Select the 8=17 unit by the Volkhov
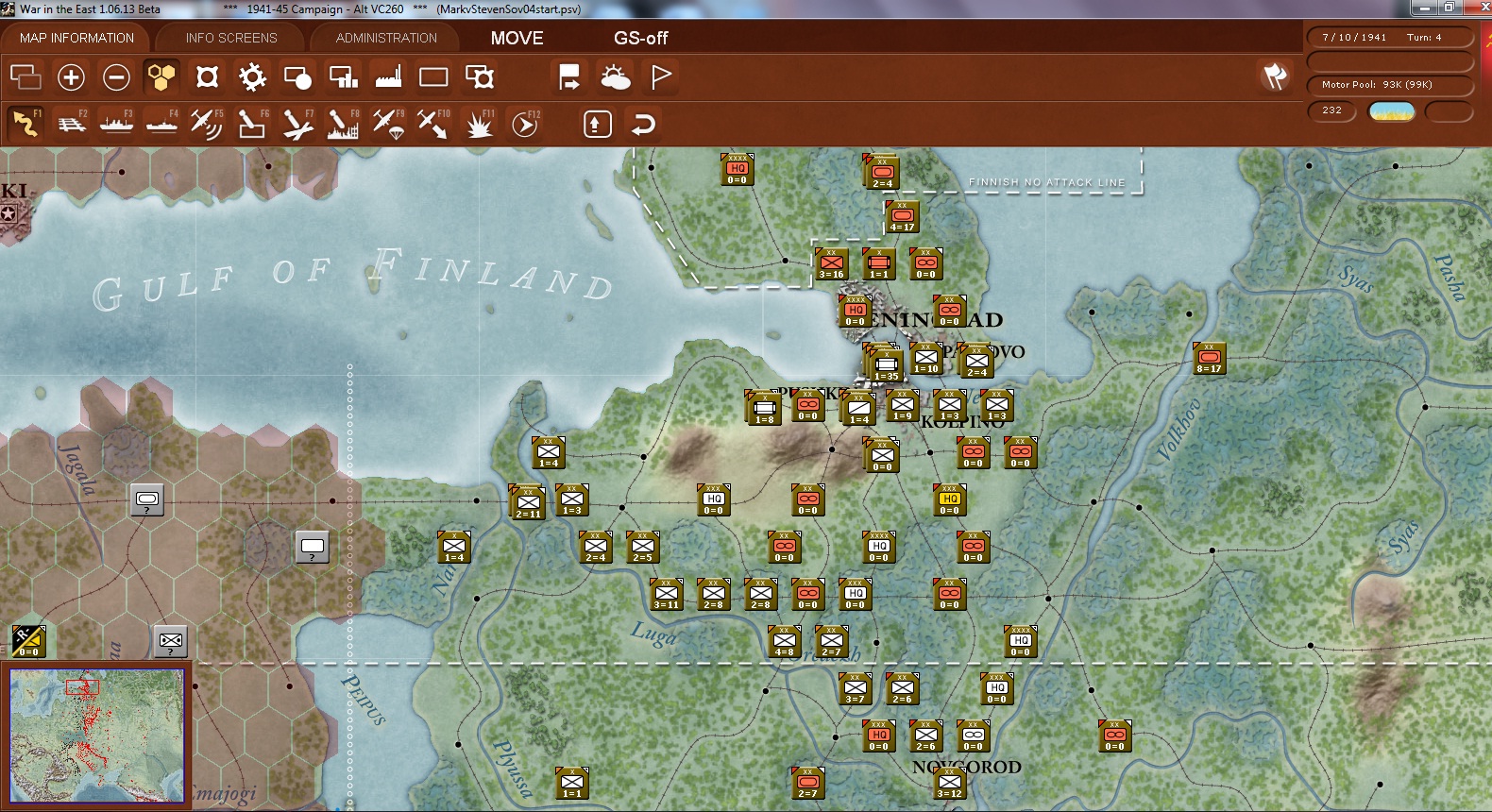Viewport: 1492px width, 812px height. coord(1209,358)
